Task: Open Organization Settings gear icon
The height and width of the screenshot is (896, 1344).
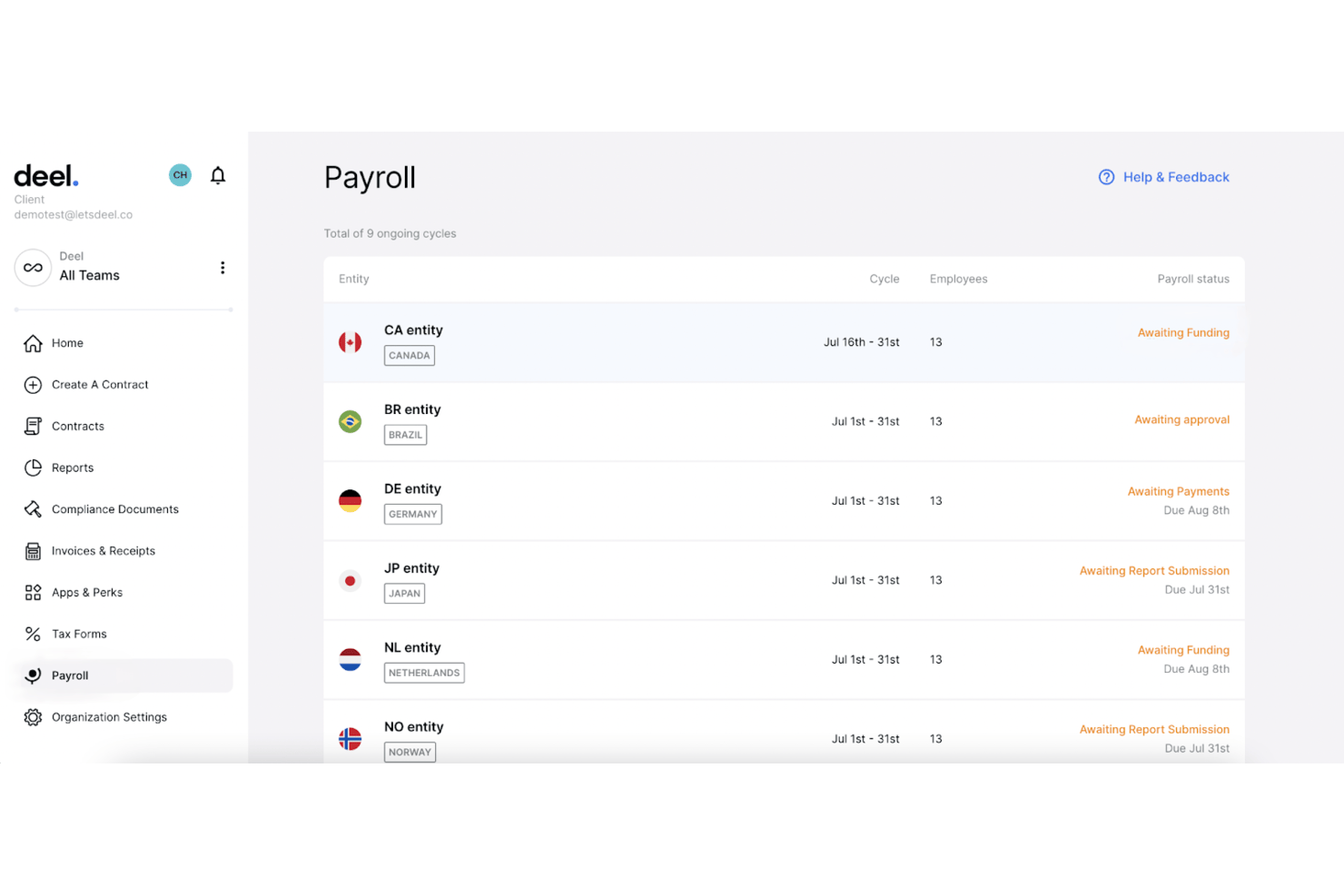Action: click(33, 717)
